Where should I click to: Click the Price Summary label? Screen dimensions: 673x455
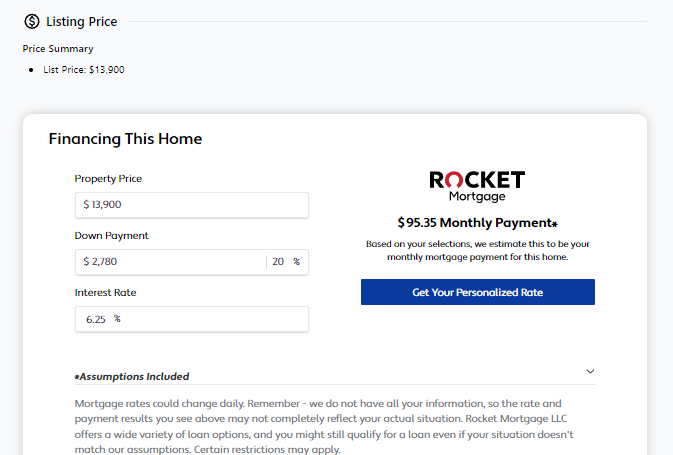point(58,48)
